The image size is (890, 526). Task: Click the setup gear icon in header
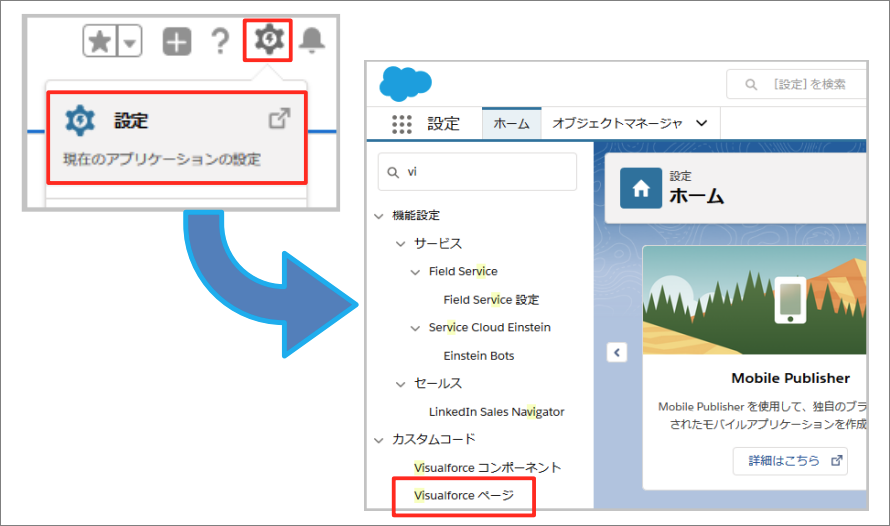click(268, 39)
